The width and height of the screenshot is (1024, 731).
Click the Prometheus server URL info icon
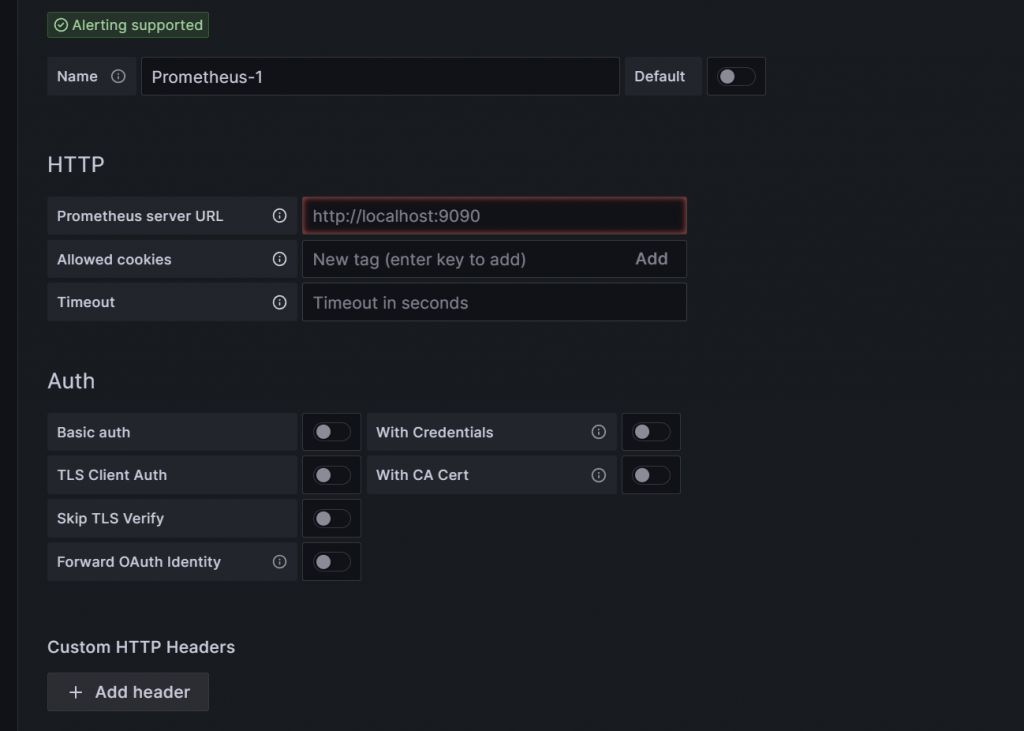280,216
